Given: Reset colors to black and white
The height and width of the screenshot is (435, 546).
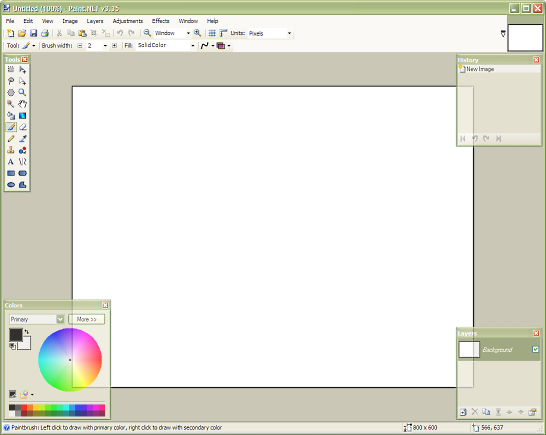Looking at the screenshot, I should [12, 346].
